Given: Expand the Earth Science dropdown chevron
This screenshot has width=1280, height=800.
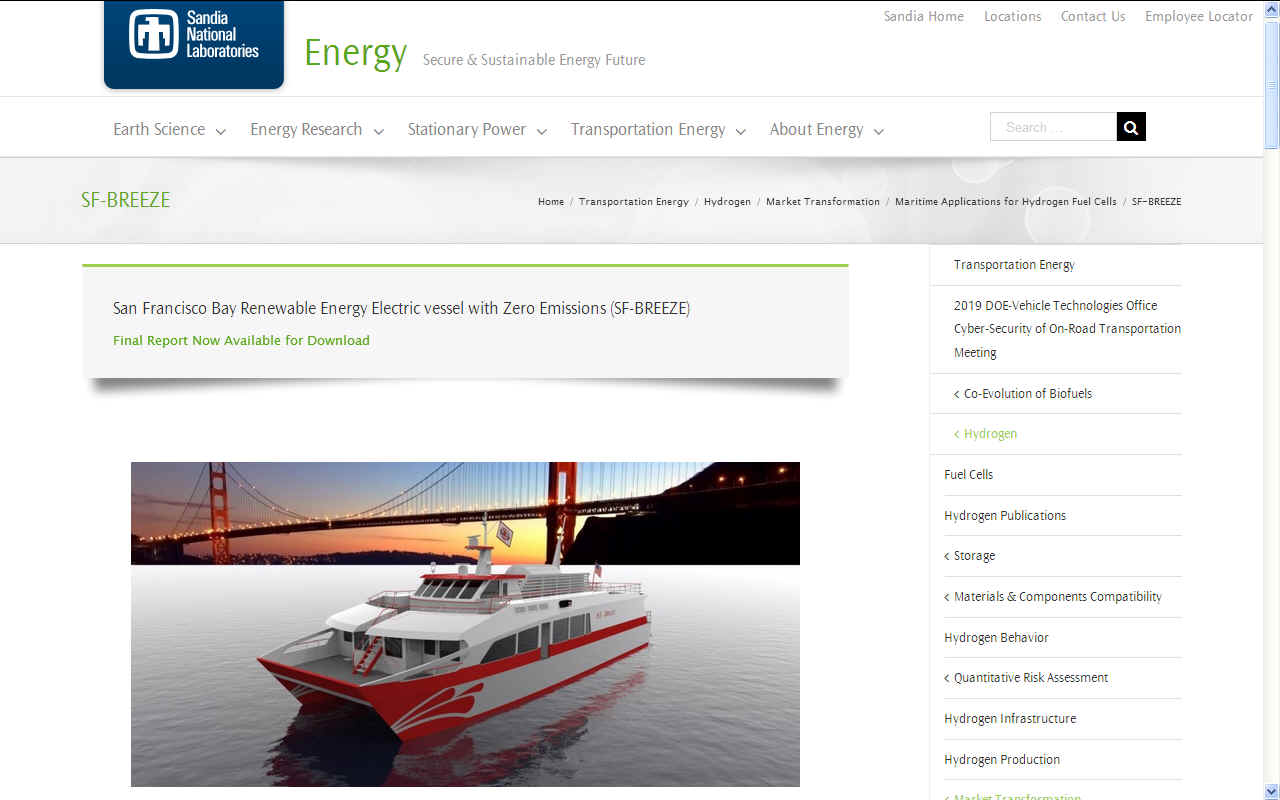Looking at the screenshot, I should [x=221, y=131].
